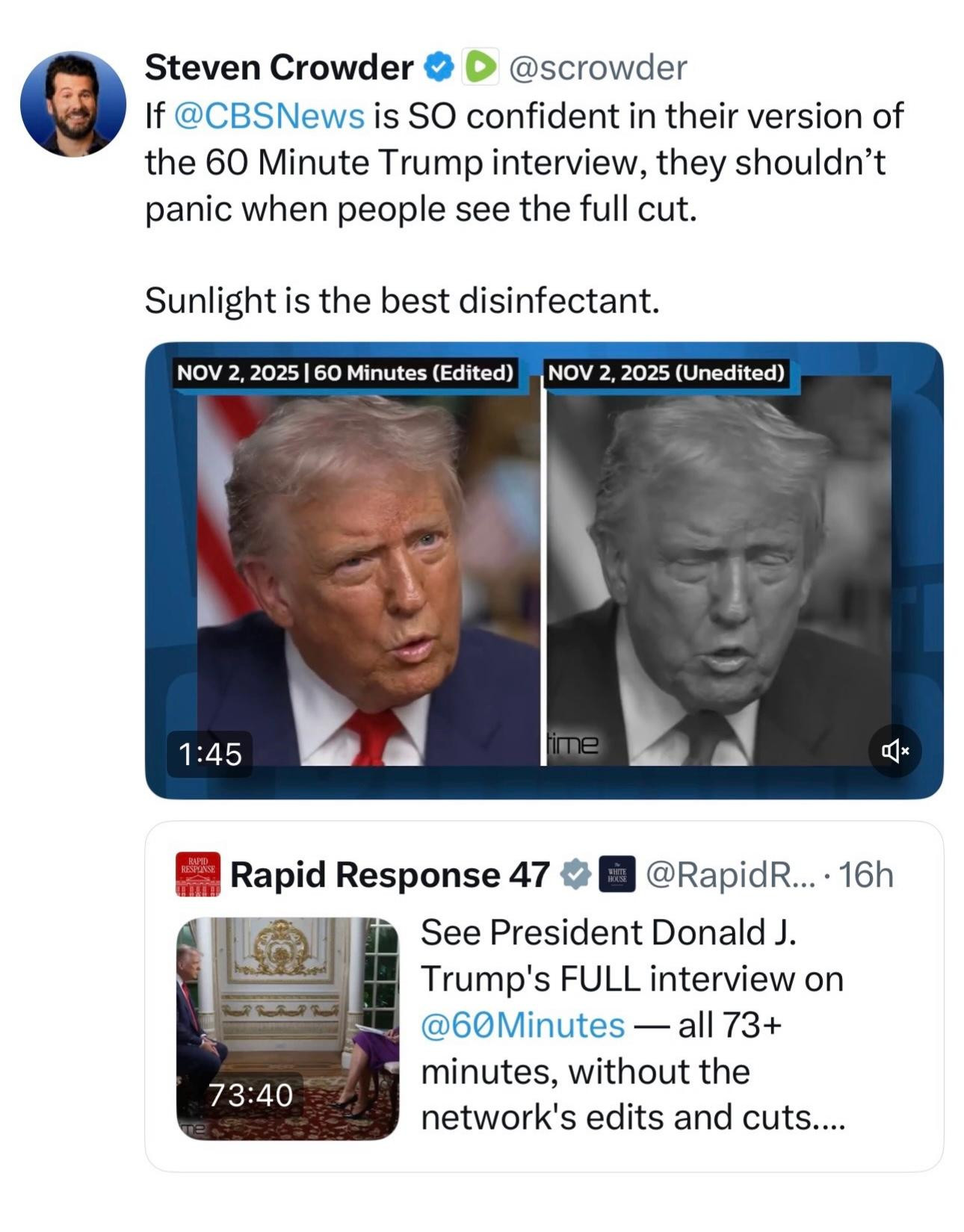The image size is (964, 1232).
Task: Click the Steven Crowder display name
Action: pos(278,67)
